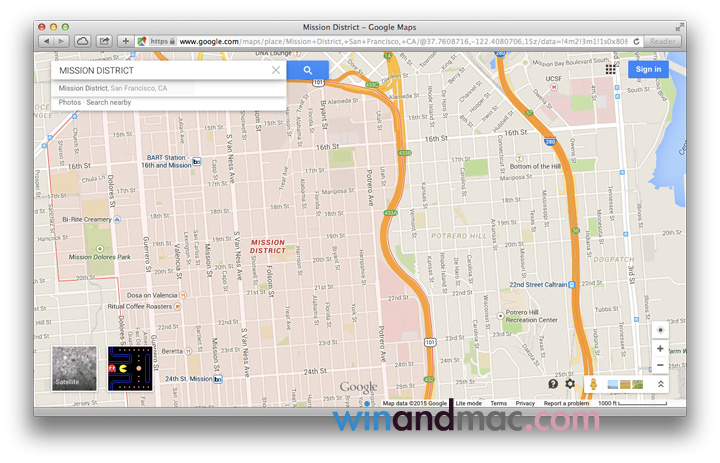720x463 pixels.
Task: Click Search nearby link
Action: tap(108, 102)
